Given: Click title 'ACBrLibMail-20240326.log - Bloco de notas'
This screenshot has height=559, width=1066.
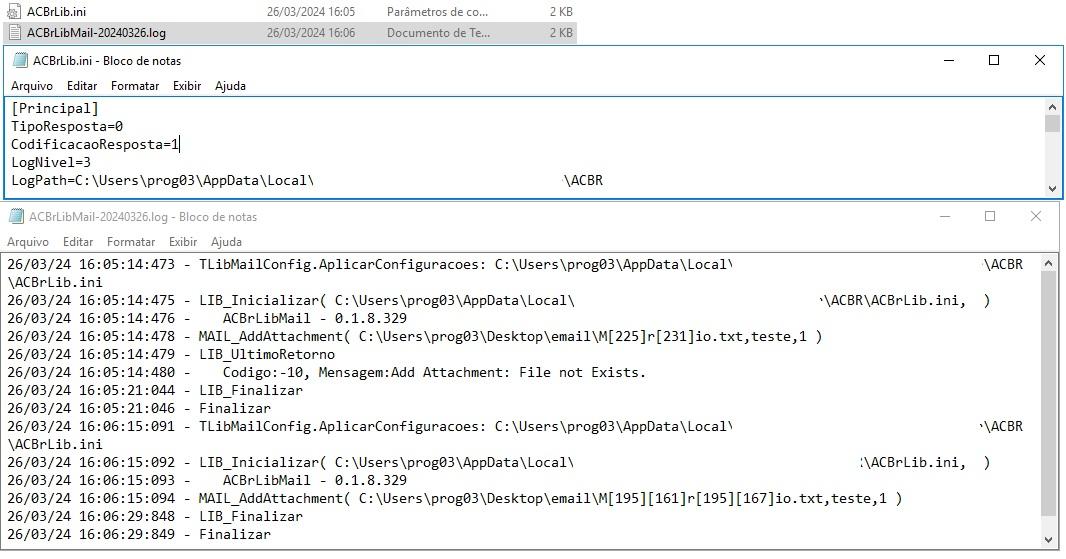Looking at the screenshot, I should point(143,217).
